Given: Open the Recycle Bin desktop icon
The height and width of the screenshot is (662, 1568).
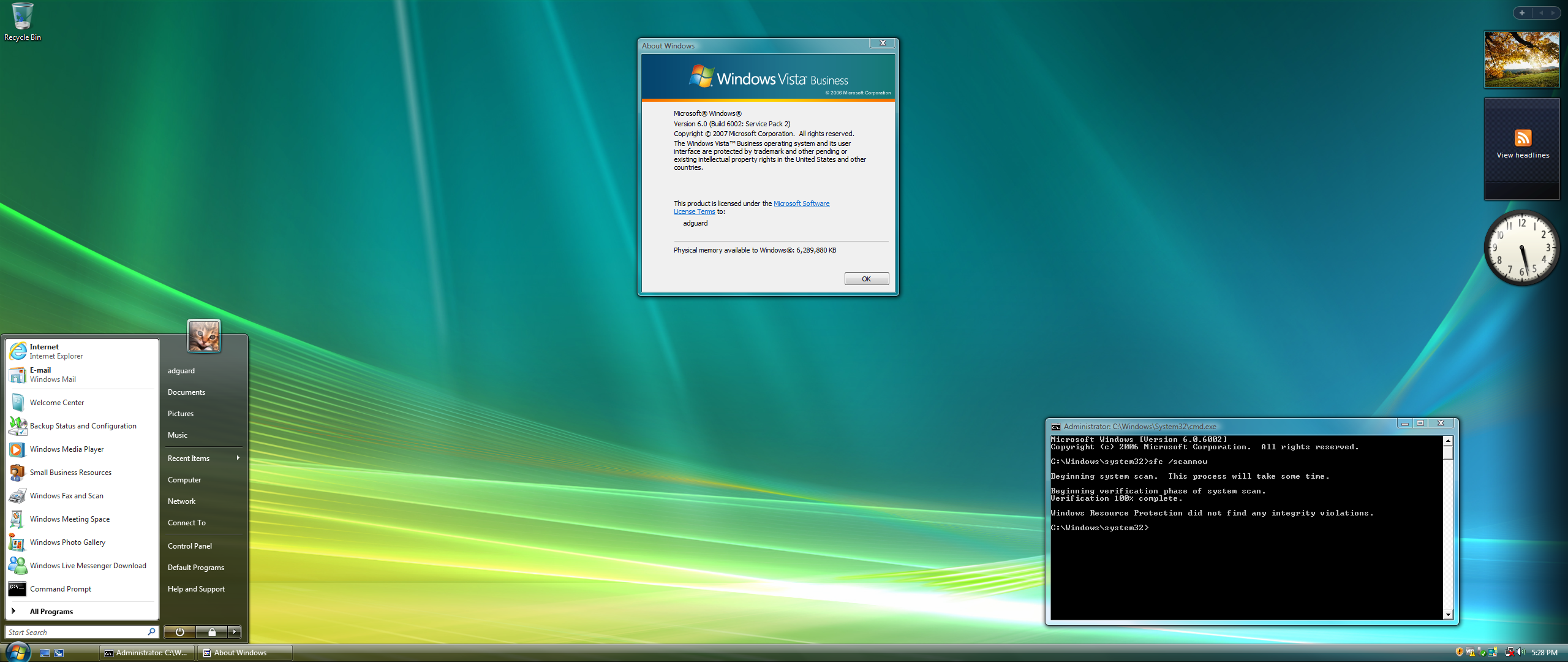Looking at the screenshot, I should pyautogui.click(x=23, y=22).
